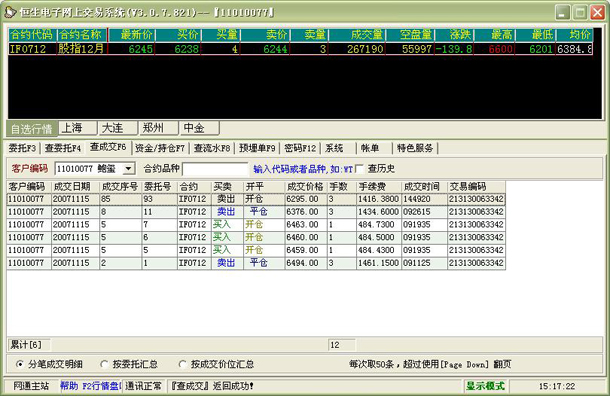
Task: Close the trading system window
Action: point(597,12)
